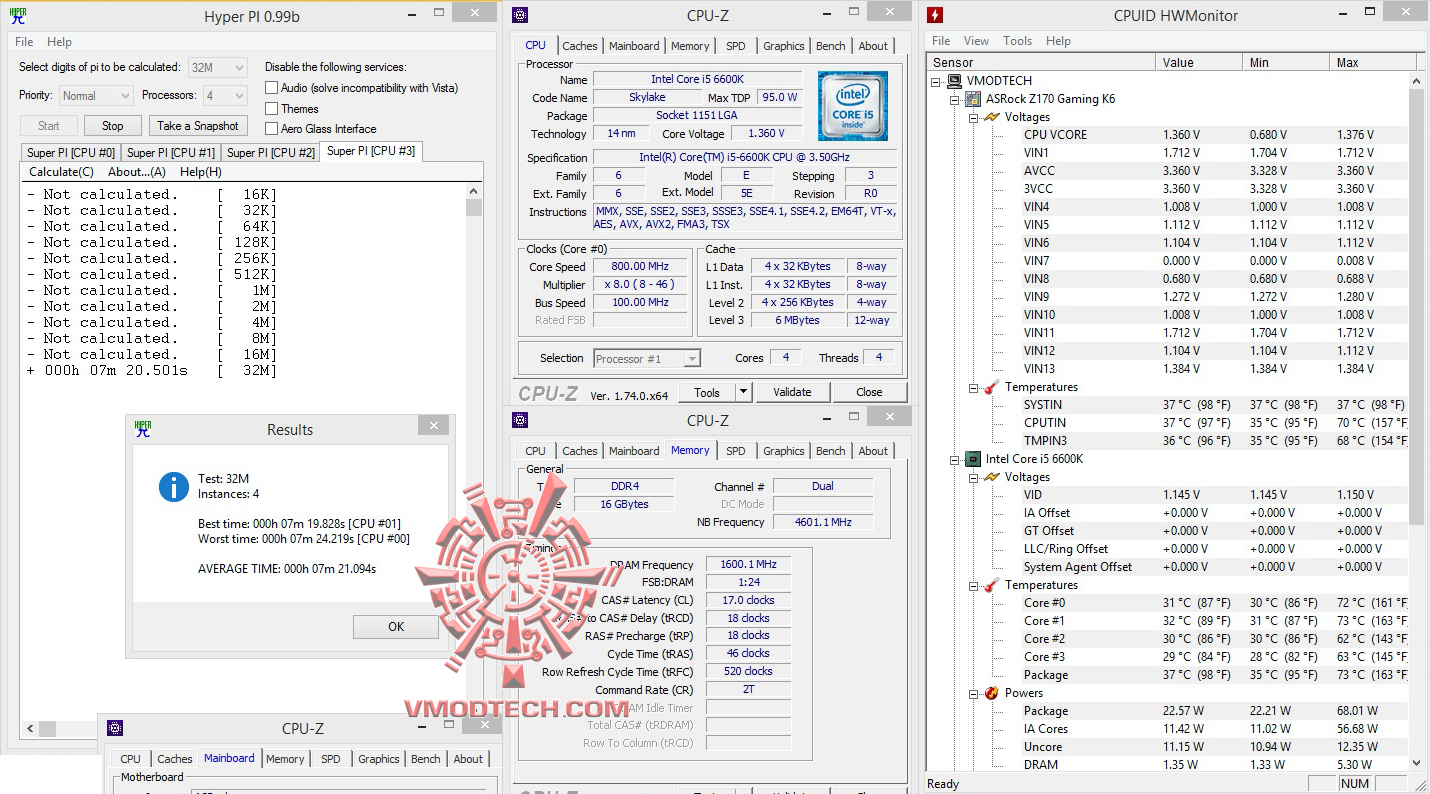The height and width of the screenshot is (794, 1430).
Task: Click the Sensor column header in HWMonitor
Action: point(1041,62)
